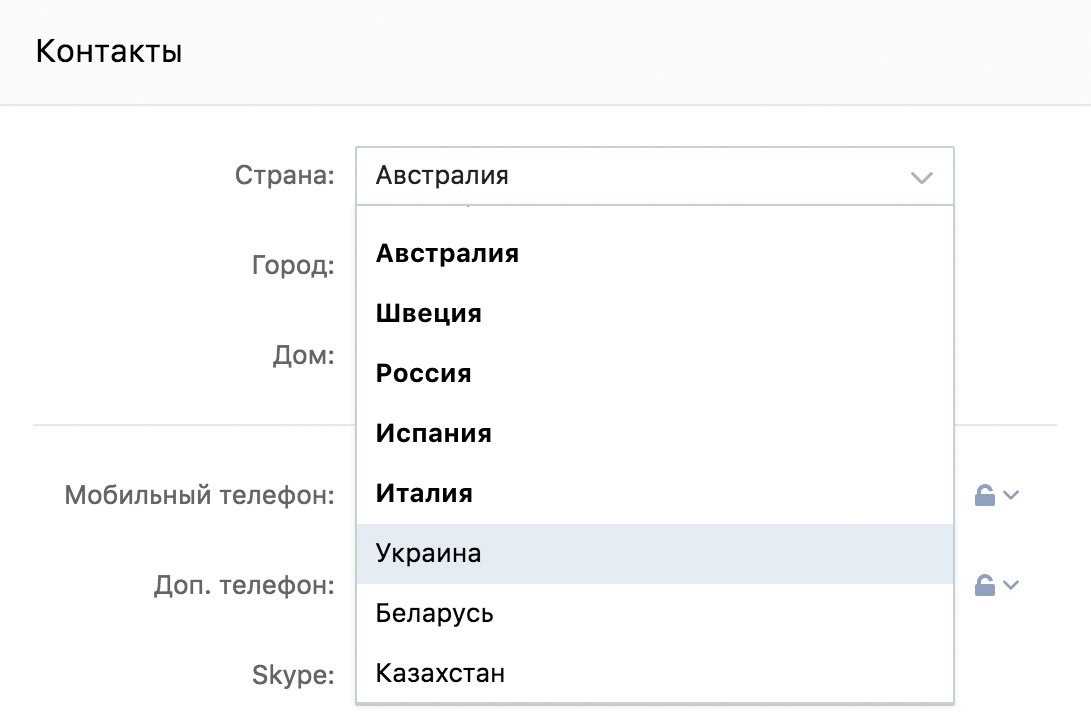Select the highlighted Украина option
This screenshot has height=724, width=1091.
[429, 554]
